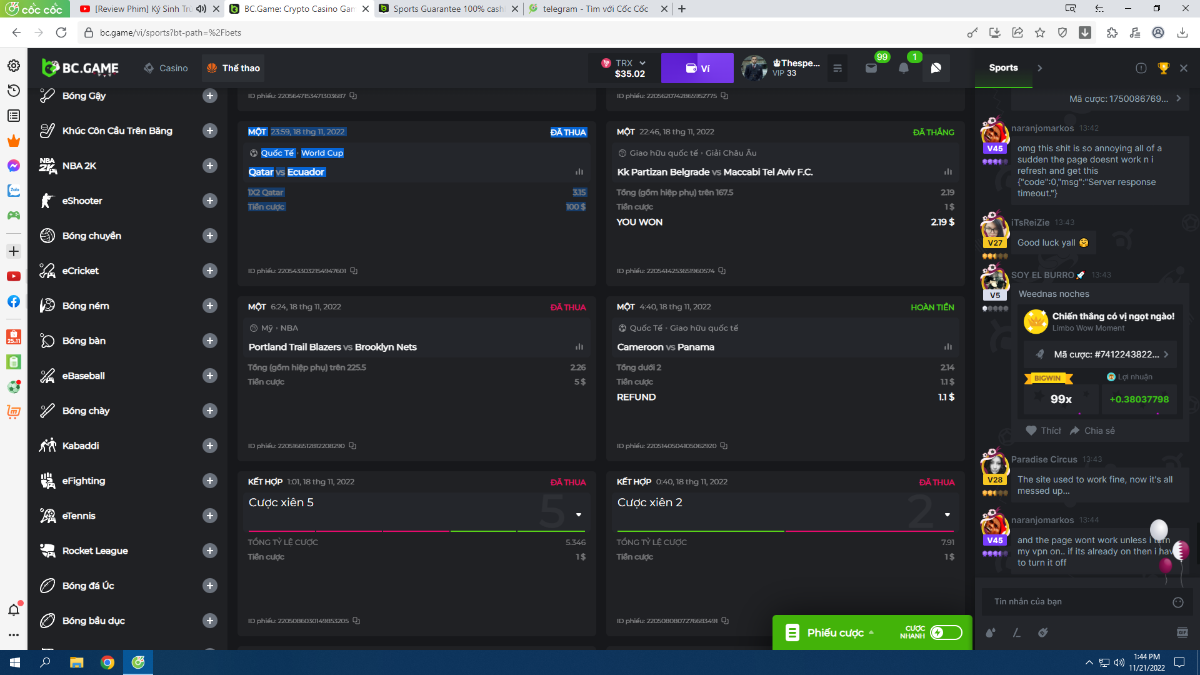Select the Thể thao sports tab
This screenshot has width=1200, height=675.
coord(233,68)
